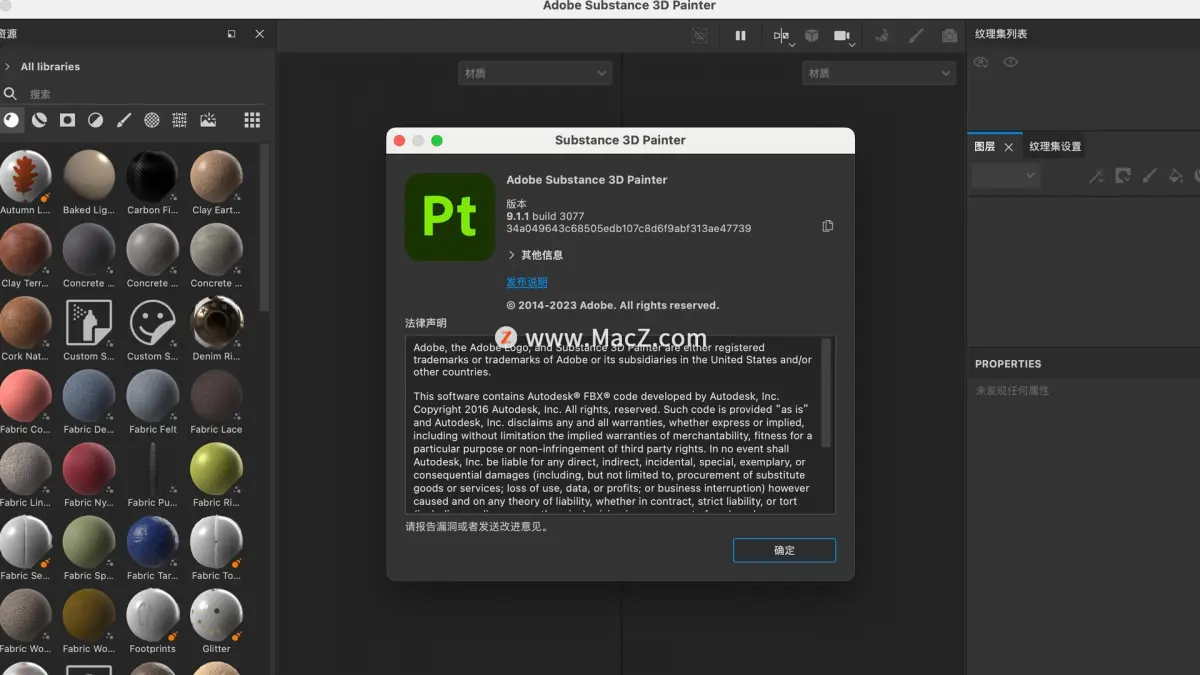
Task: Toggle the split view icon in resources panel header
Action: (231, 33)
